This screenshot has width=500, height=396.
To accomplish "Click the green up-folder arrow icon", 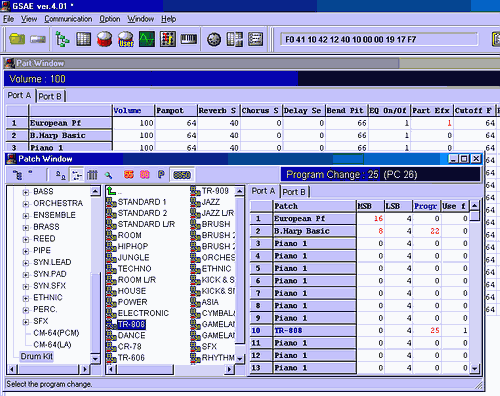I will pyautogui.click(x=111, y=191).
